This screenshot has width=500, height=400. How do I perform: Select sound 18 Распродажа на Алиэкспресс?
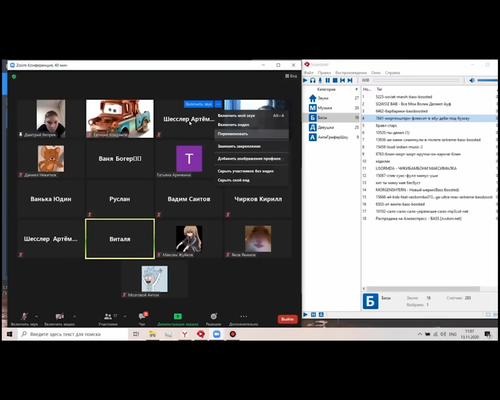pyautogui.click(x=429, y=218)
